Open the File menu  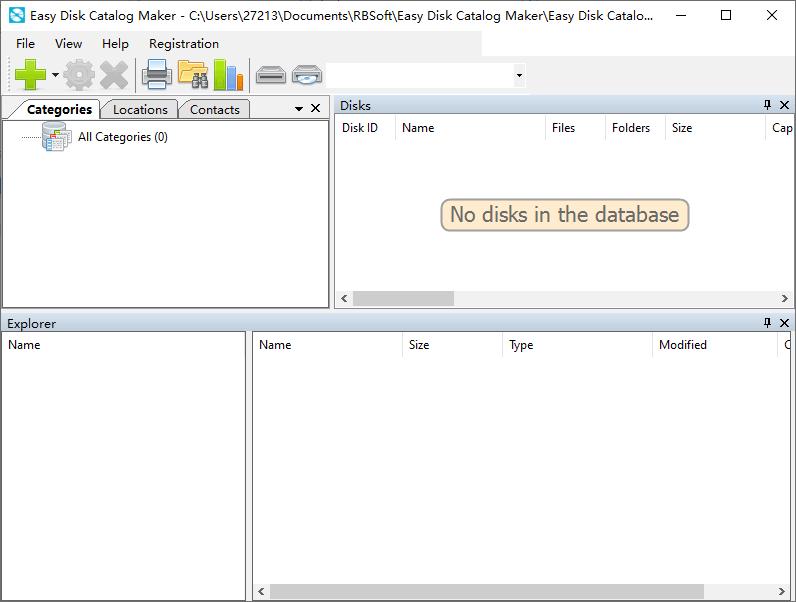(25, 43)
